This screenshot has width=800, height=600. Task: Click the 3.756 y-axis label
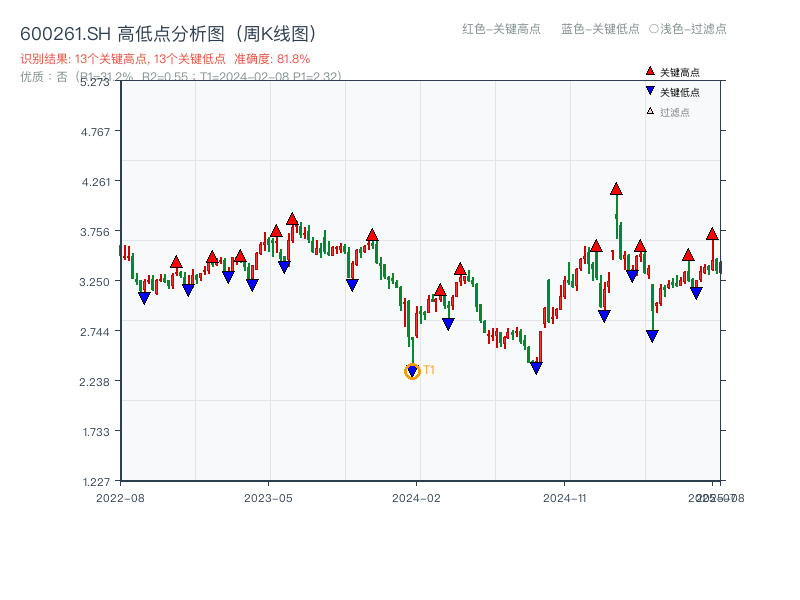pos(95,232)
